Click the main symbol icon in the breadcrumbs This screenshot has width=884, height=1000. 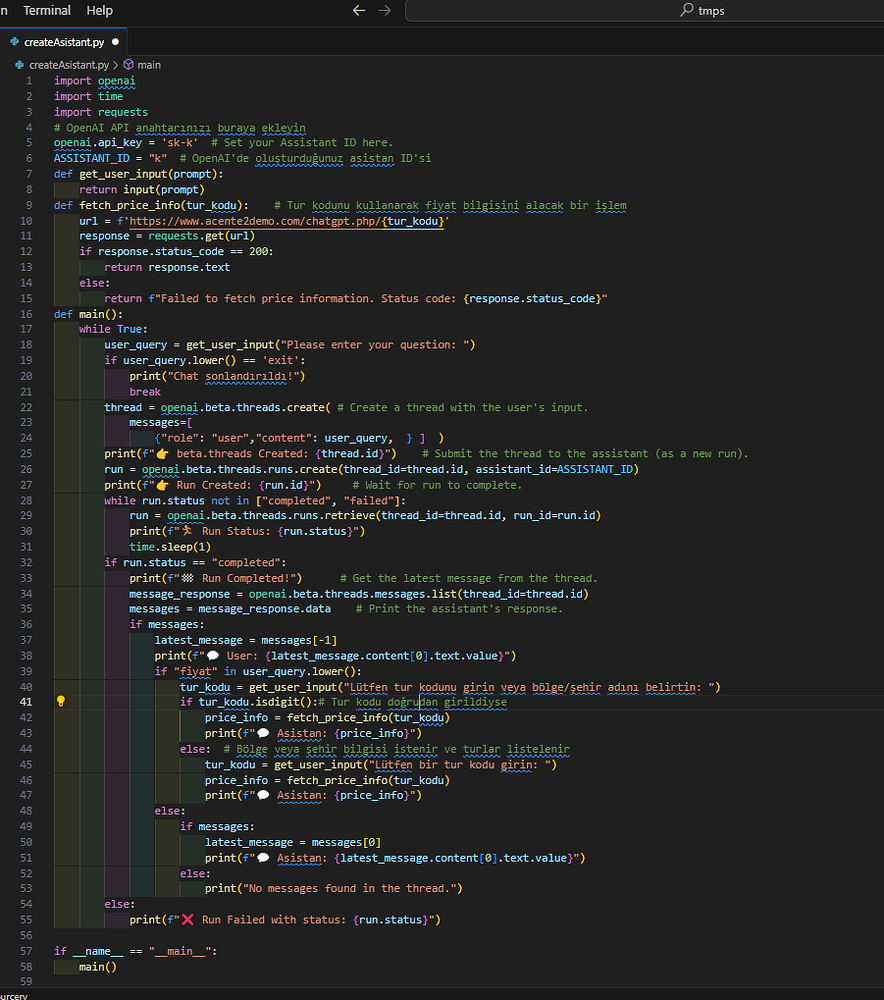coord(128,64)
